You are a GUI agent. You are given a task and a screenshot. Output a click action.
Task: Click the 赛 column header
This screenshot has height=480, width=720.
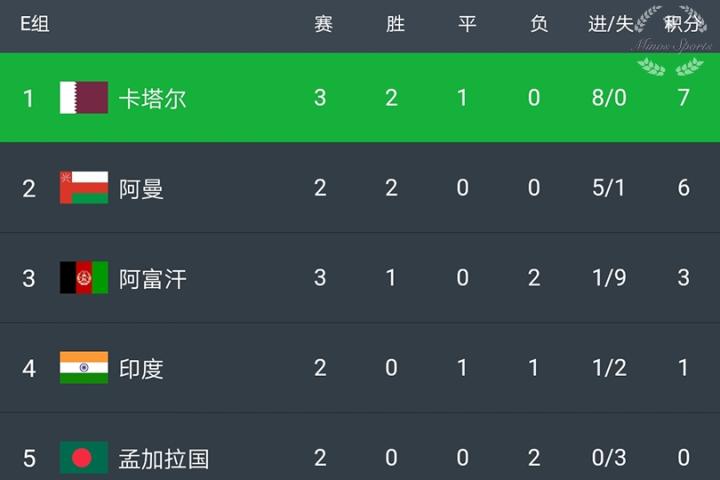pos(323,24)
